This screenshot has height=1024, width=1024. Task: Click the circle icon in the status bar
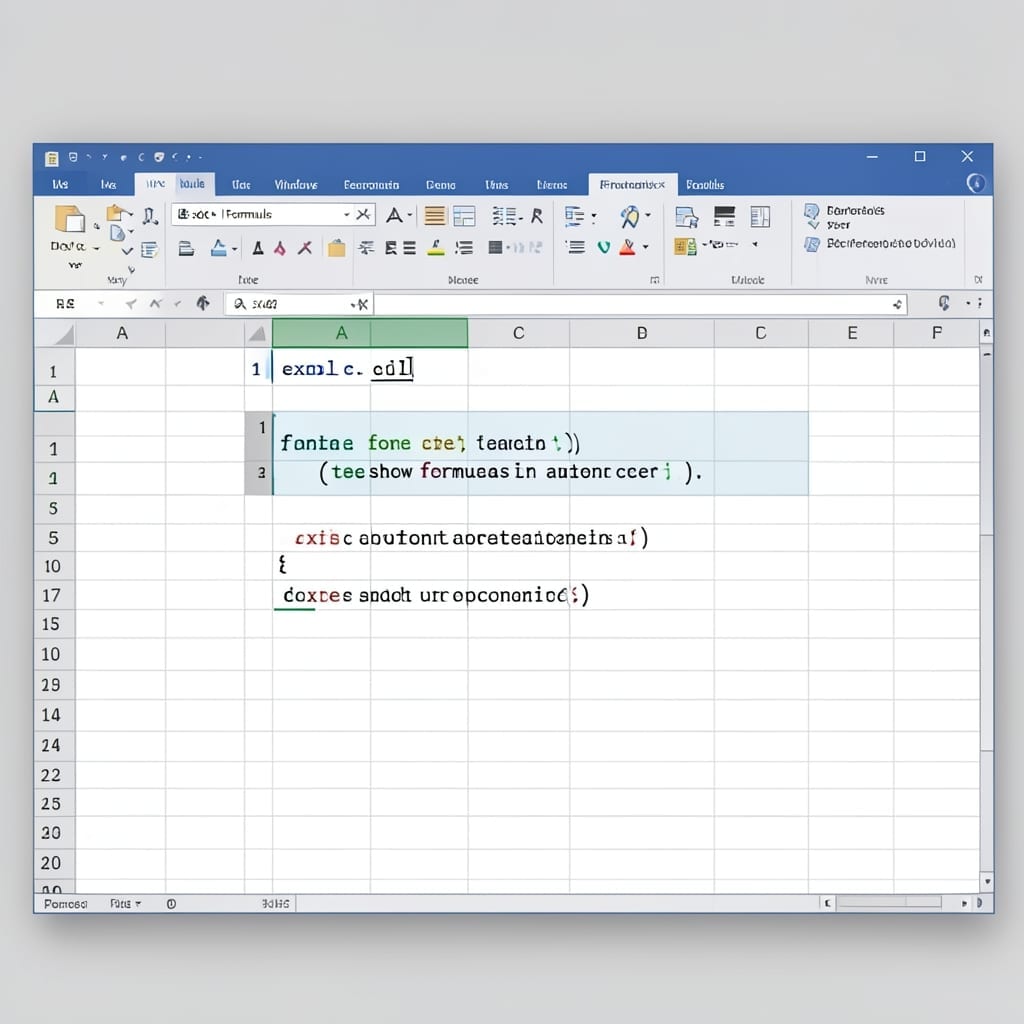(171, 904)
